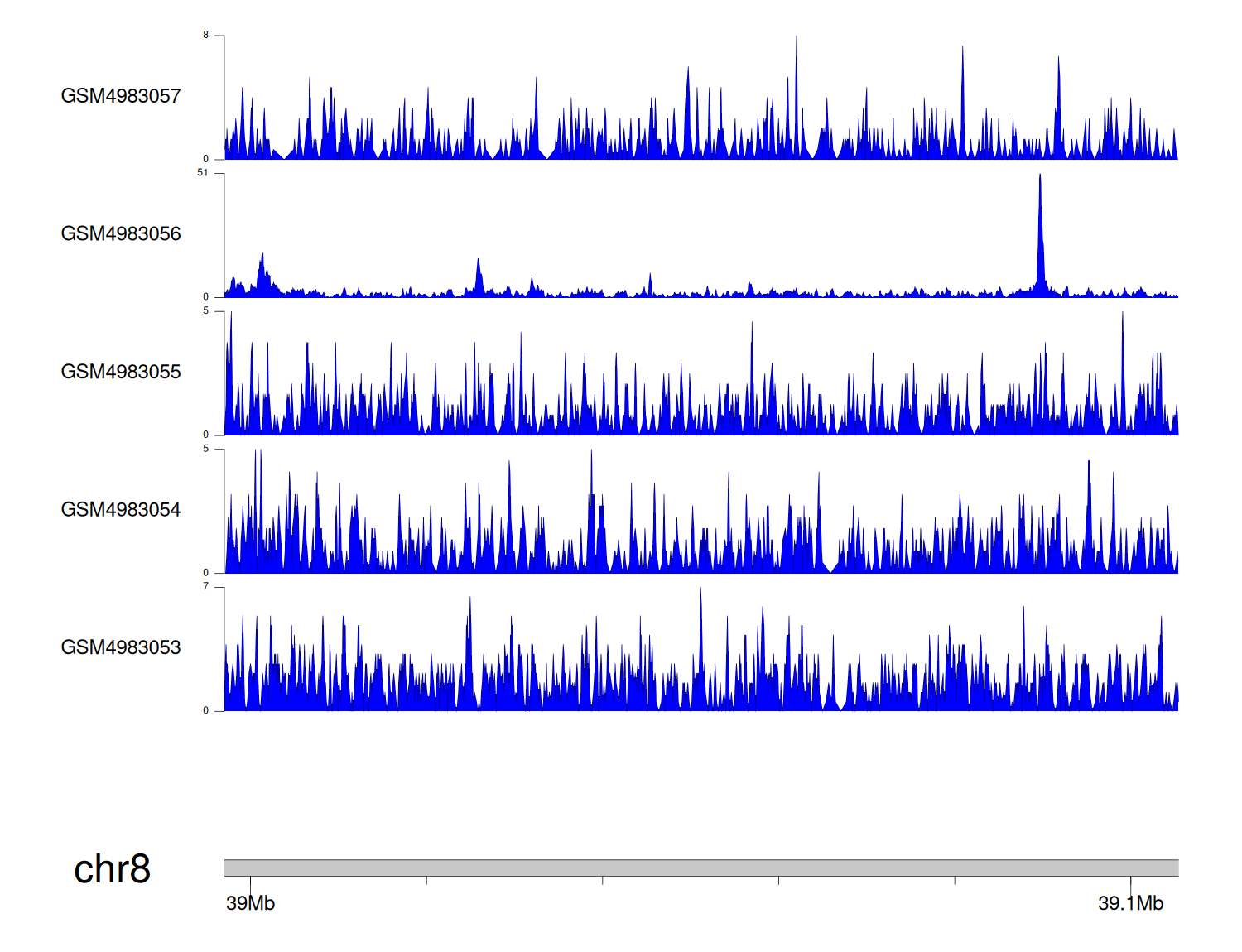Click the zero label on GSM4983056 y-axis
1242x952 pixels.
point(206,296)
